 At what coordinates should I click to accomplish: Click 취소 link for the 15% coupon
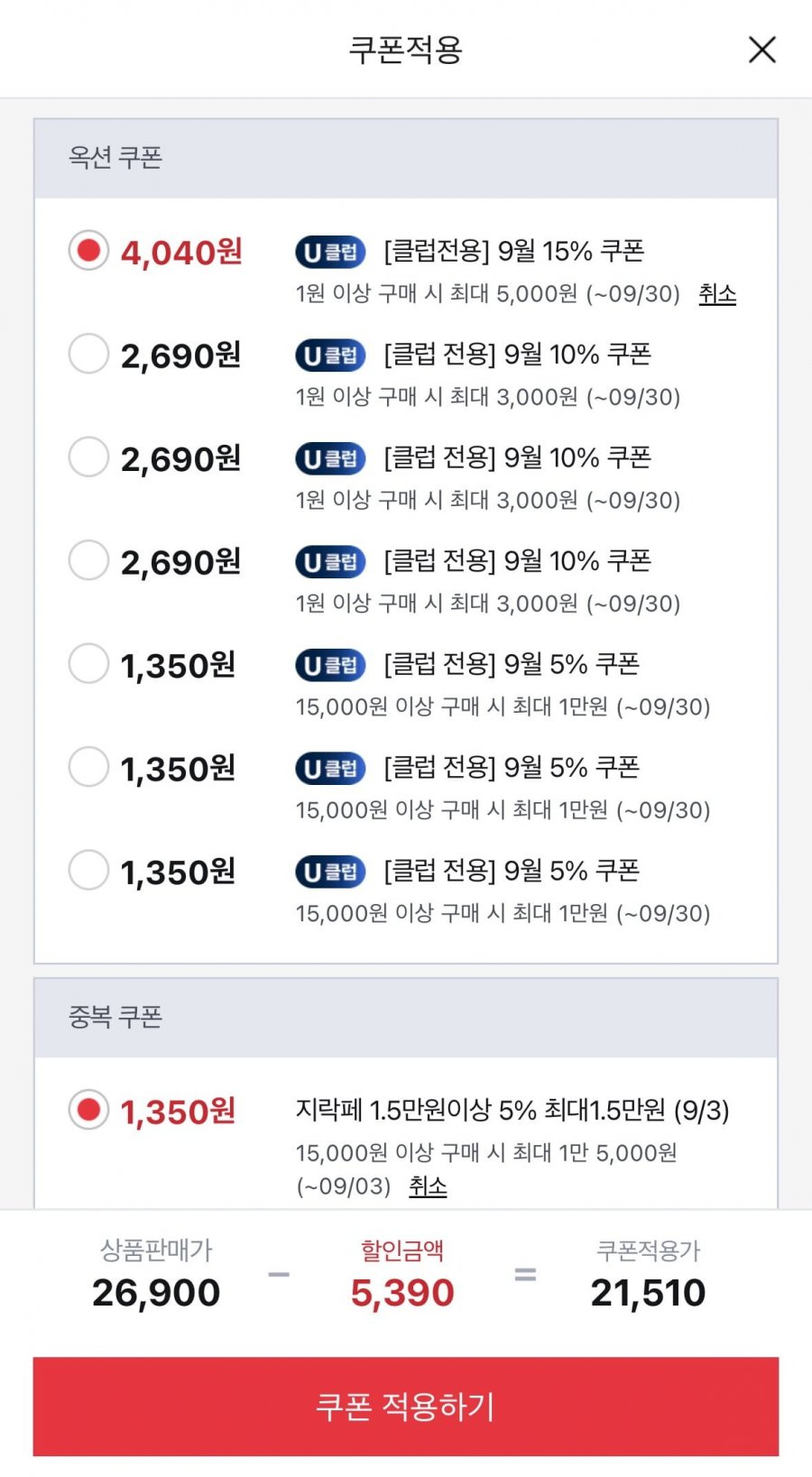[x=717, y=294]
